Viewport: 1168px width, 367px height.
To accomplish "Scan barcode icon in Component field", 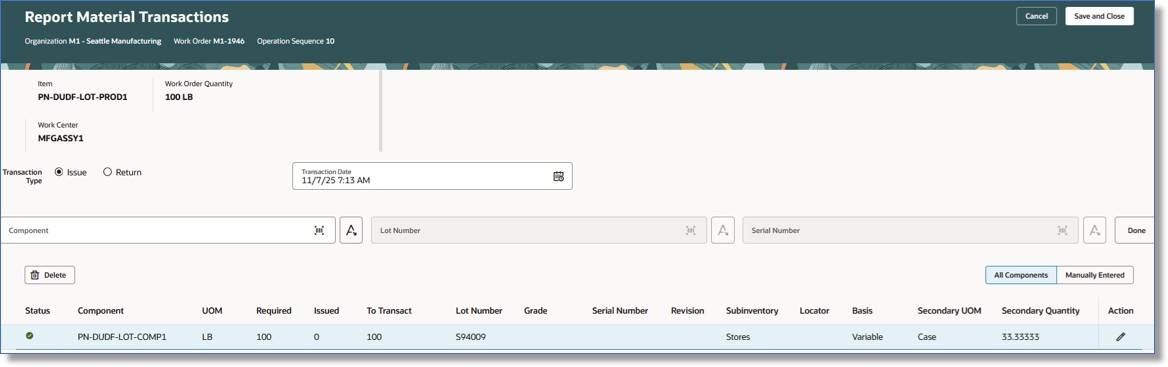I will point(319,231).
